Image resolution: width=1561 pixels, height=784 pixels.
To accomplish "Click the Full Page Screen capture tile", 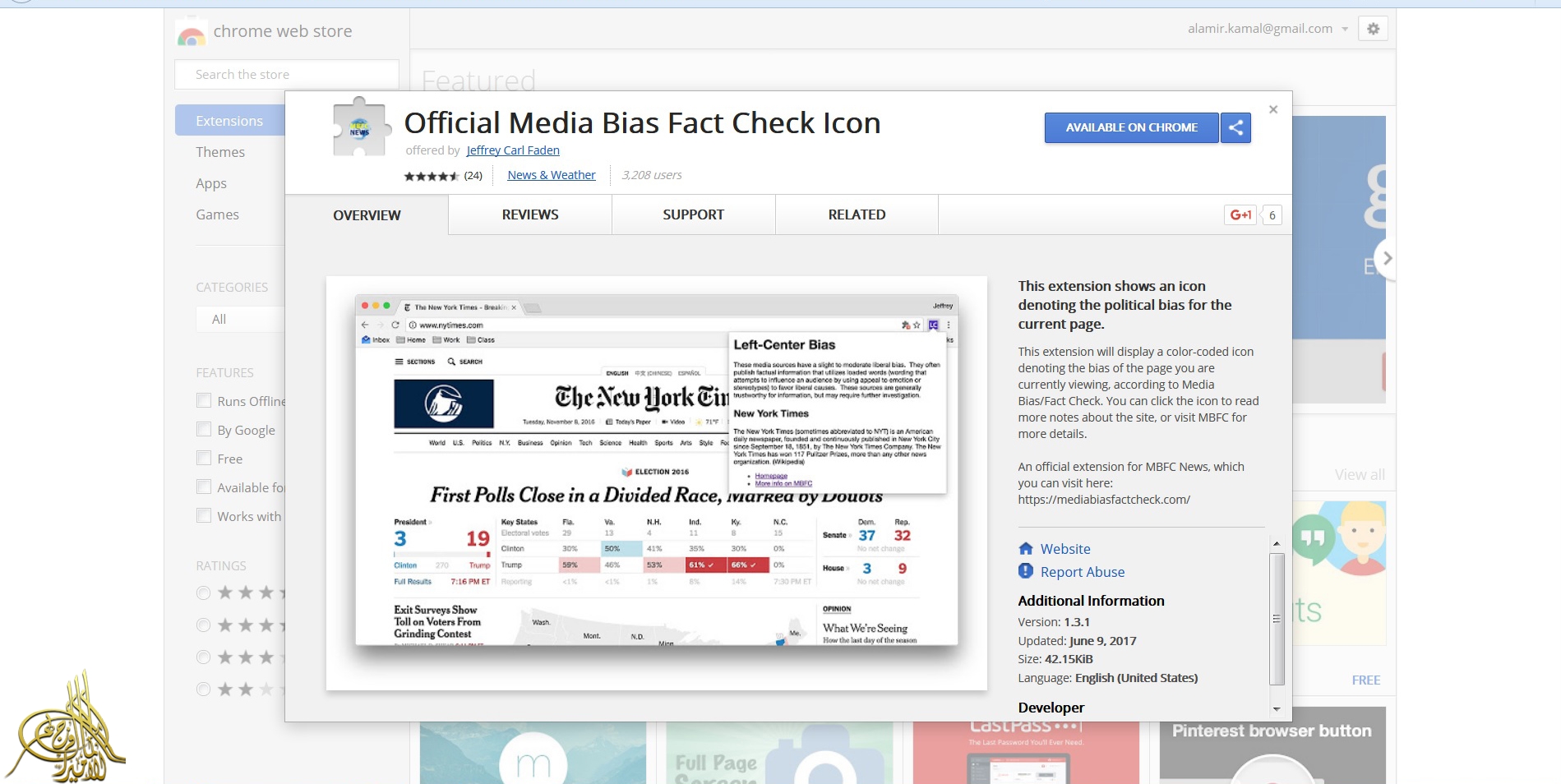I will [779, 753].
